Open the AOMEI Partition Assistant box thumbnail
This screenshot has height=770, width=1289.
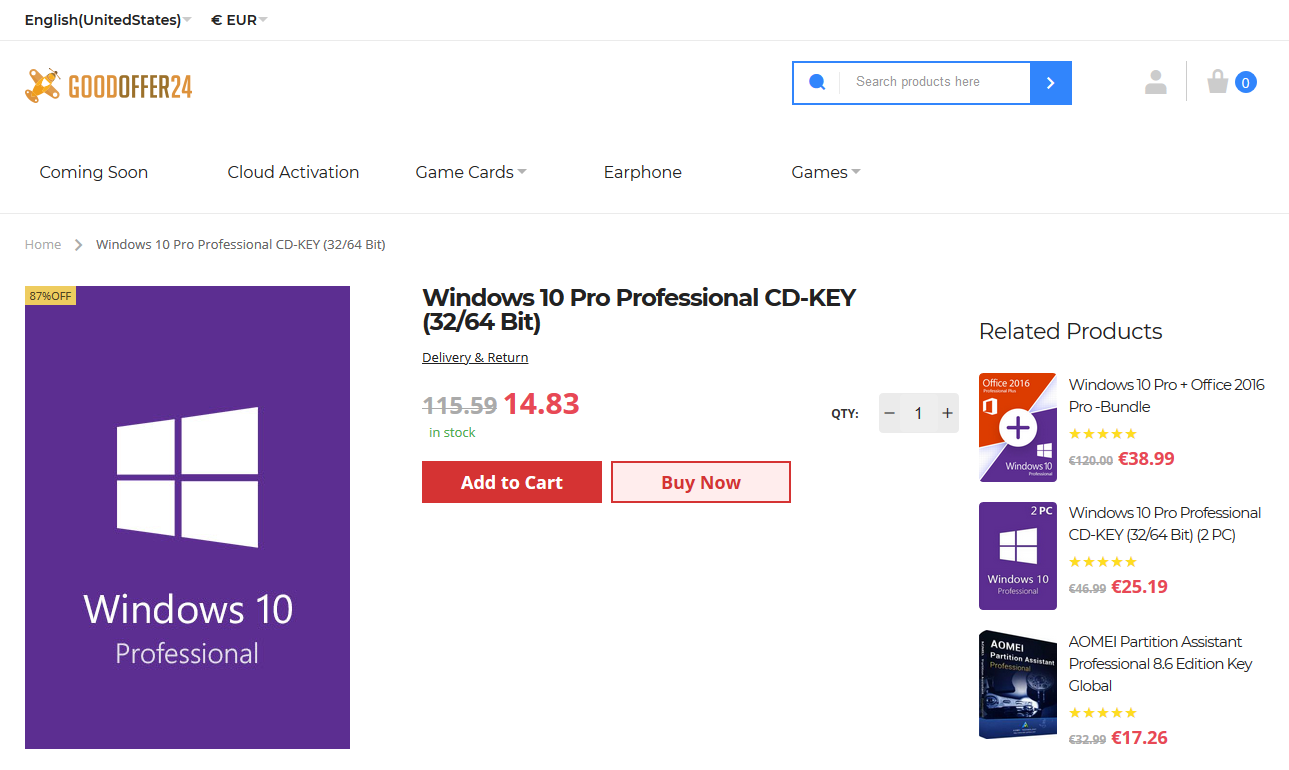click(1018, 685)
